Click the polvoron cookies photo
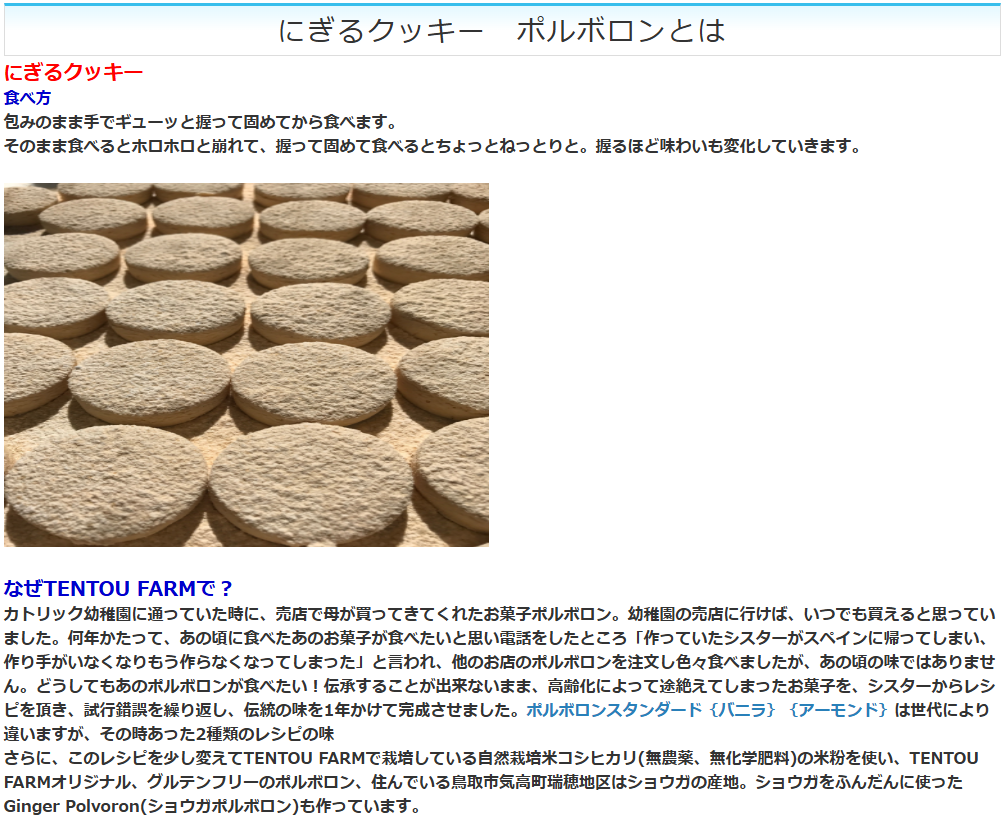This screenshot has height=818, width=1004. [x=246, y=364]
